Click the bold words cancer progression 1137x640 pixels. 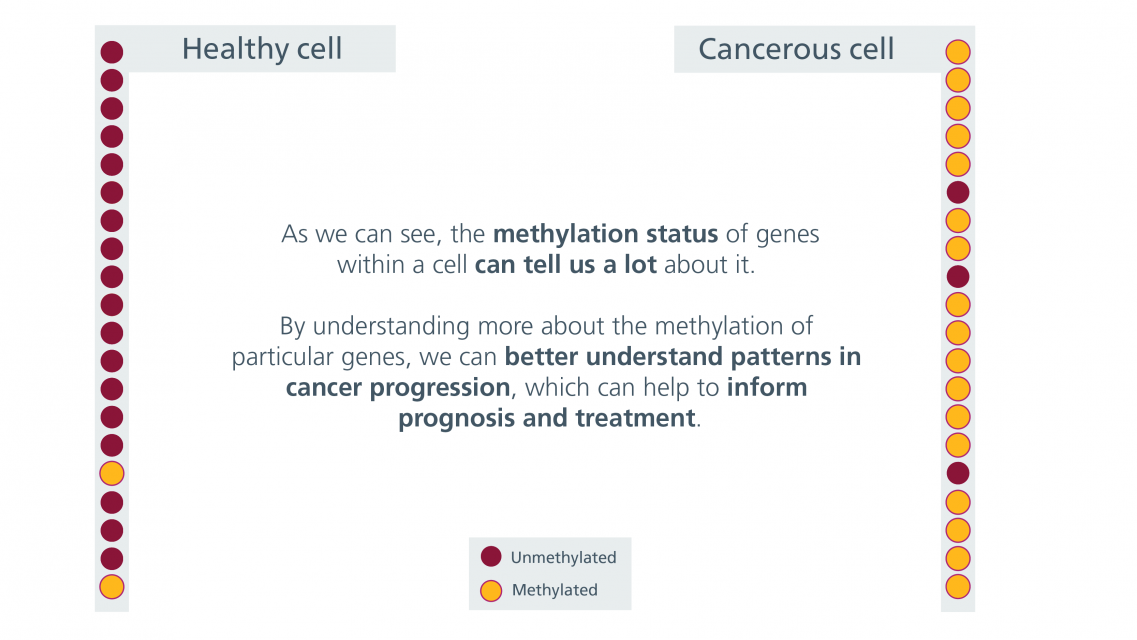pos(398,388)
